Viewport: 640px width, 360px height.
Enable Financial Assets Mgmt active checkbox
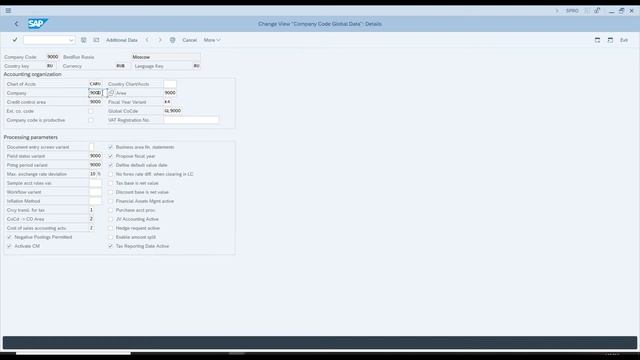pyautogui.click(x=111, y=201)
